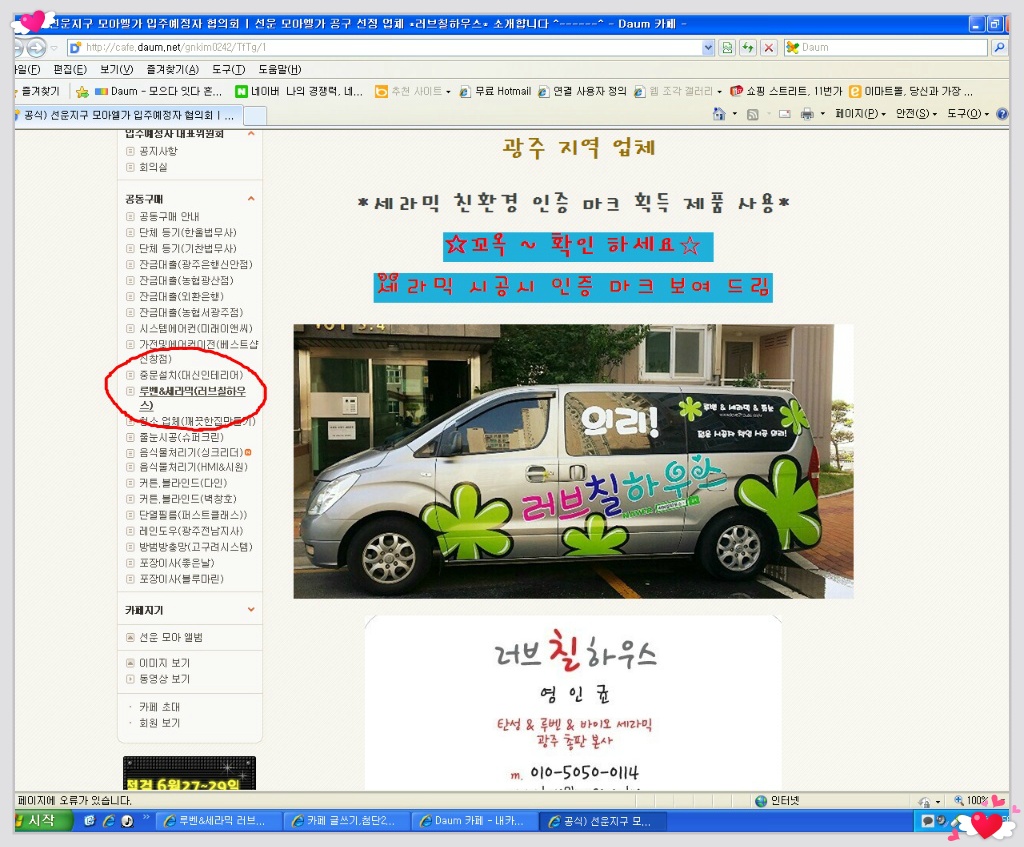Image resolution: width=1024 pixels, height=847 pixels.
Task: Switch to Daum 카페 - 내카 taskbar window
Action: (475, 821)
